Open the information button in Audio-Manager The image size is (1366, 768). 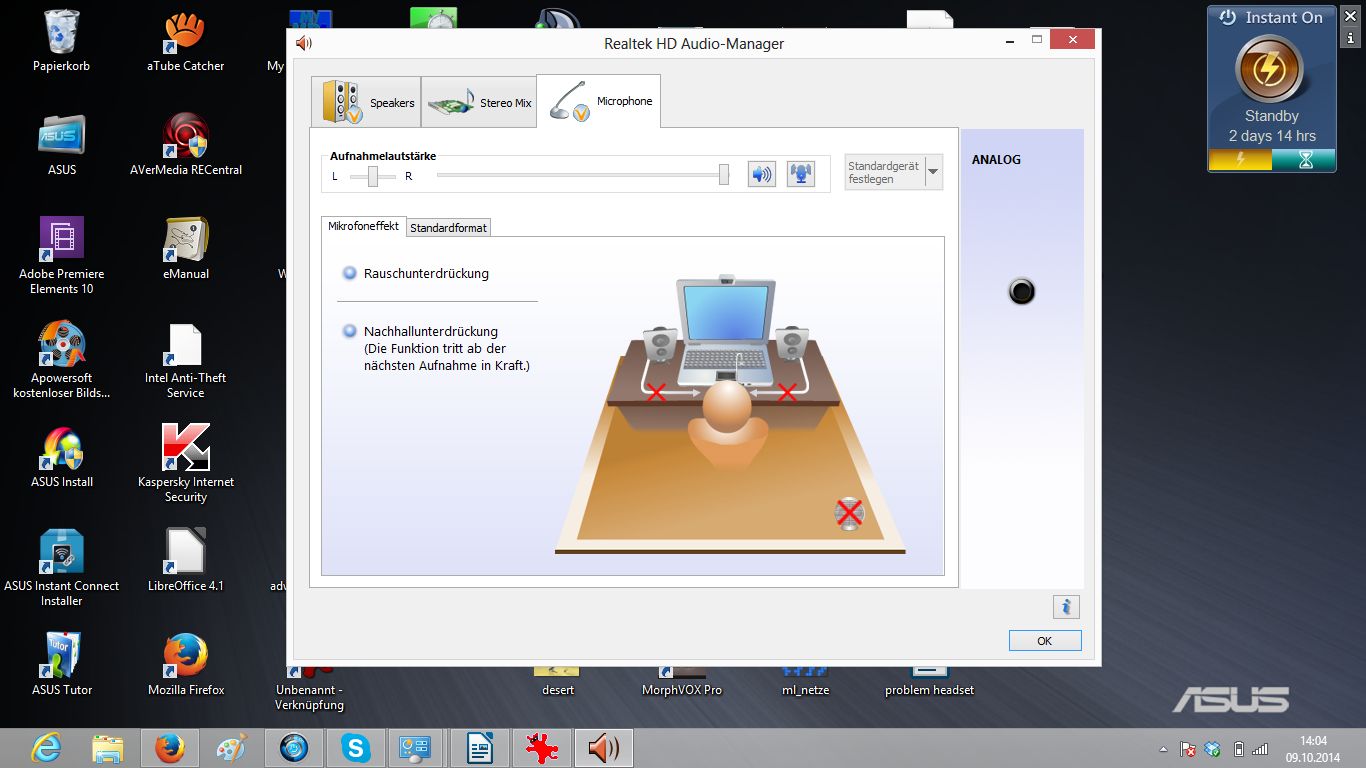coord(1066,606)
